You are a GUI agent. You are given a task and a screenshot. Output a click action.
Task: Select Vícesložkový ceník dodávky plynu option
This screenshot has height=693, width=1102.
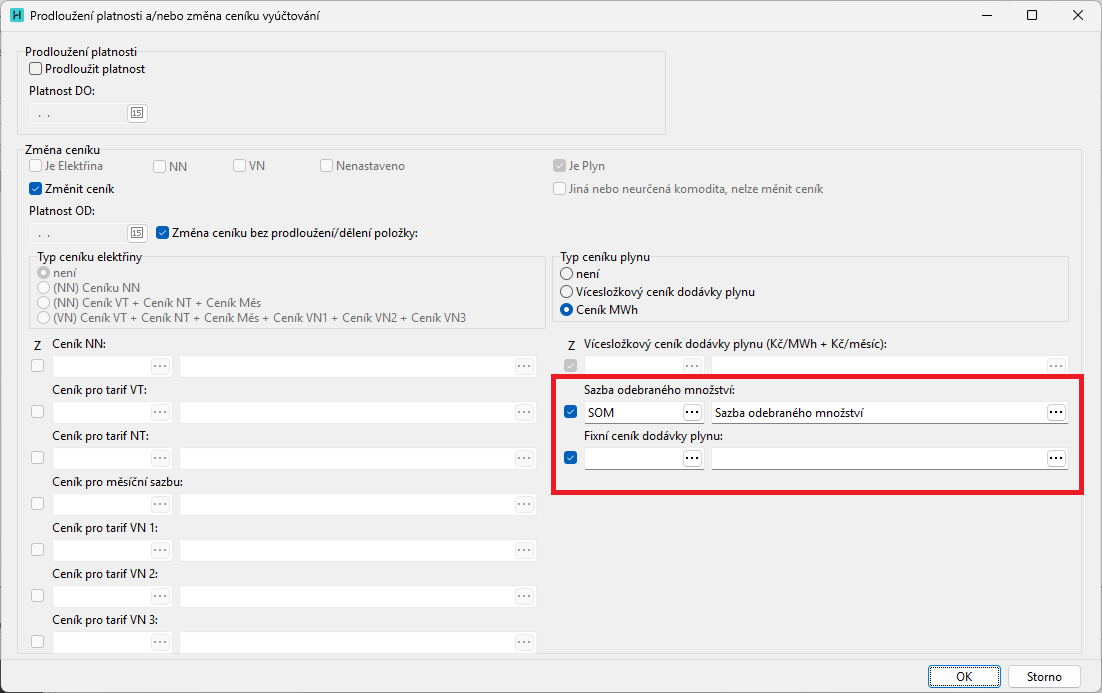567,292
